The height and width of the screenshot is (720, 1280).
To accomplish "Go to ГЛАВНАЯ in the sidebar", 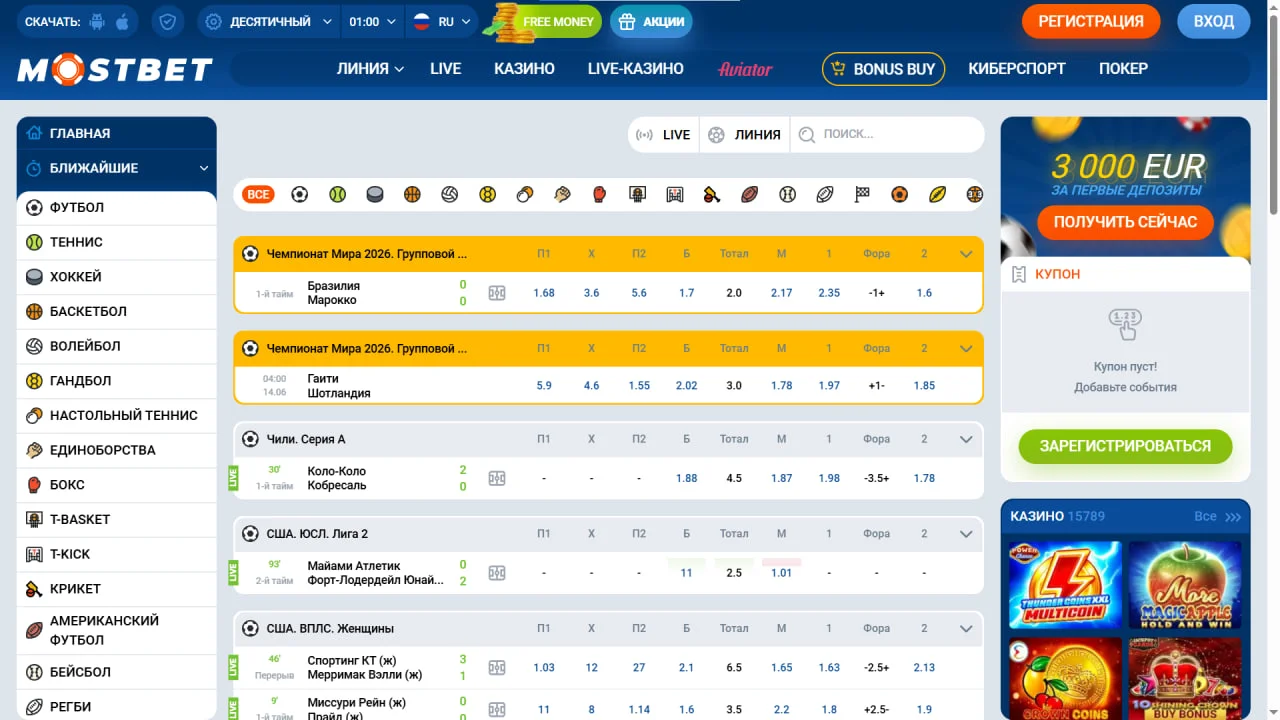I will 117,133.
